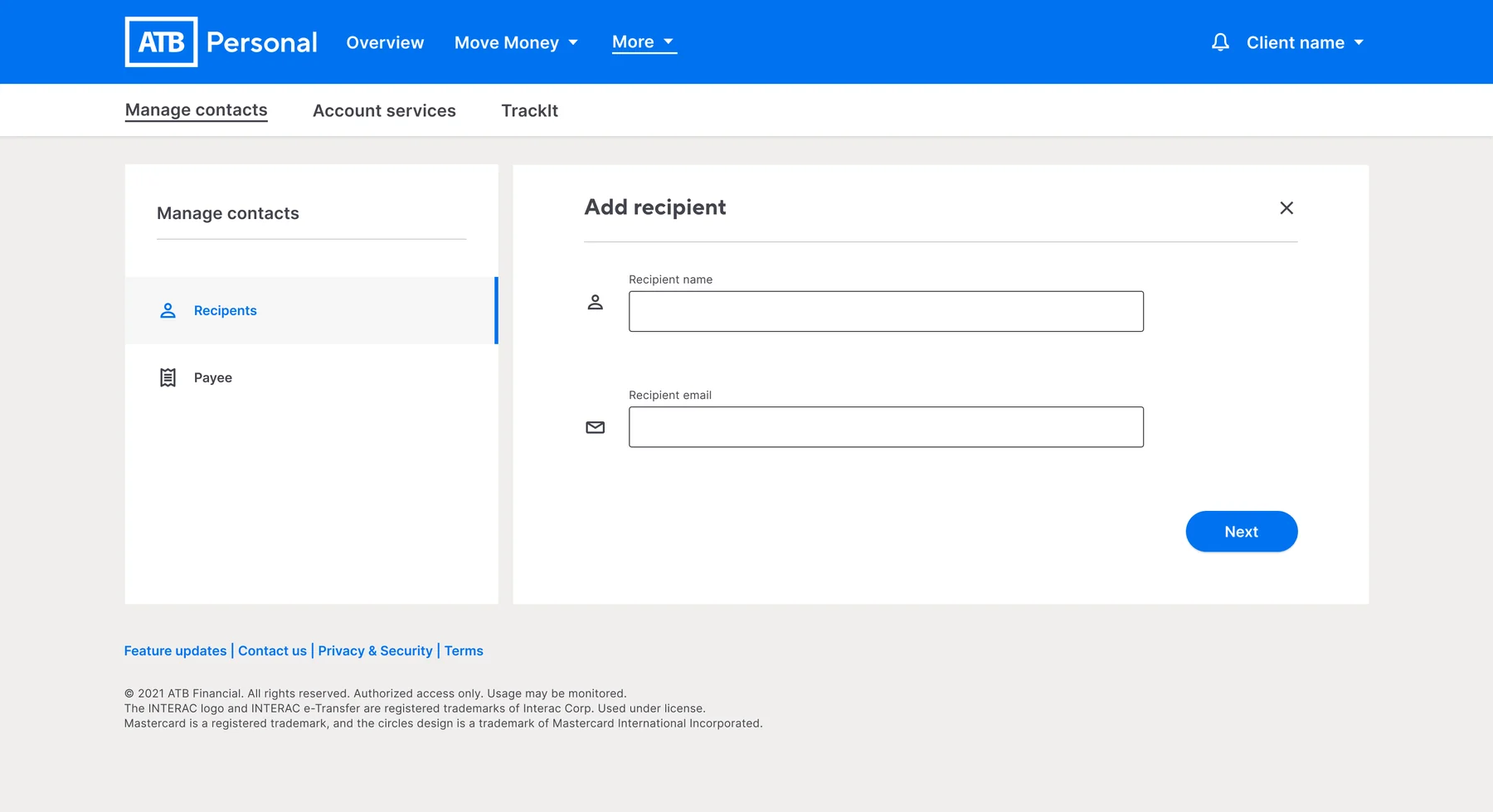
Task: Close the Add recipient panel
Action: point(1286,208)
